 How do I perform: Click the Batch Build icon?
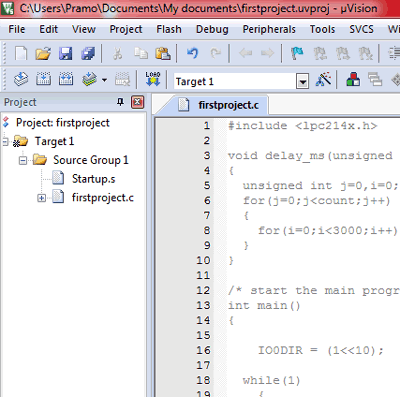pos(89,80)
